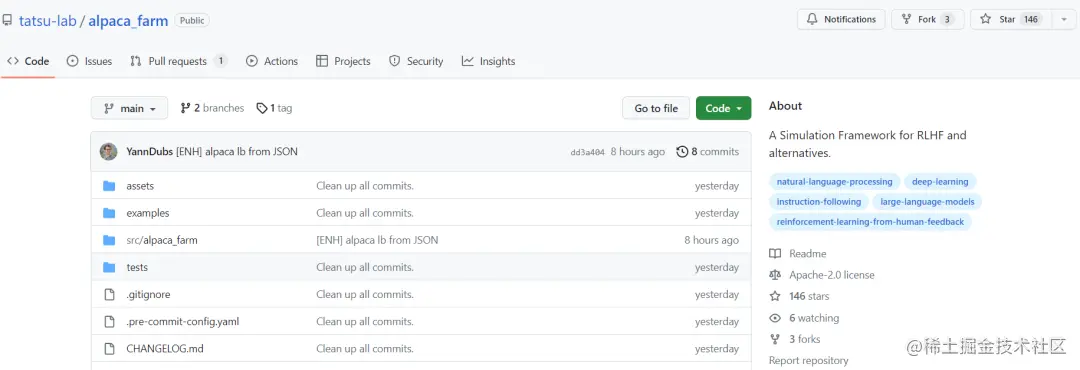
Task: Open the .gitignore file
Action: point(148,294)
